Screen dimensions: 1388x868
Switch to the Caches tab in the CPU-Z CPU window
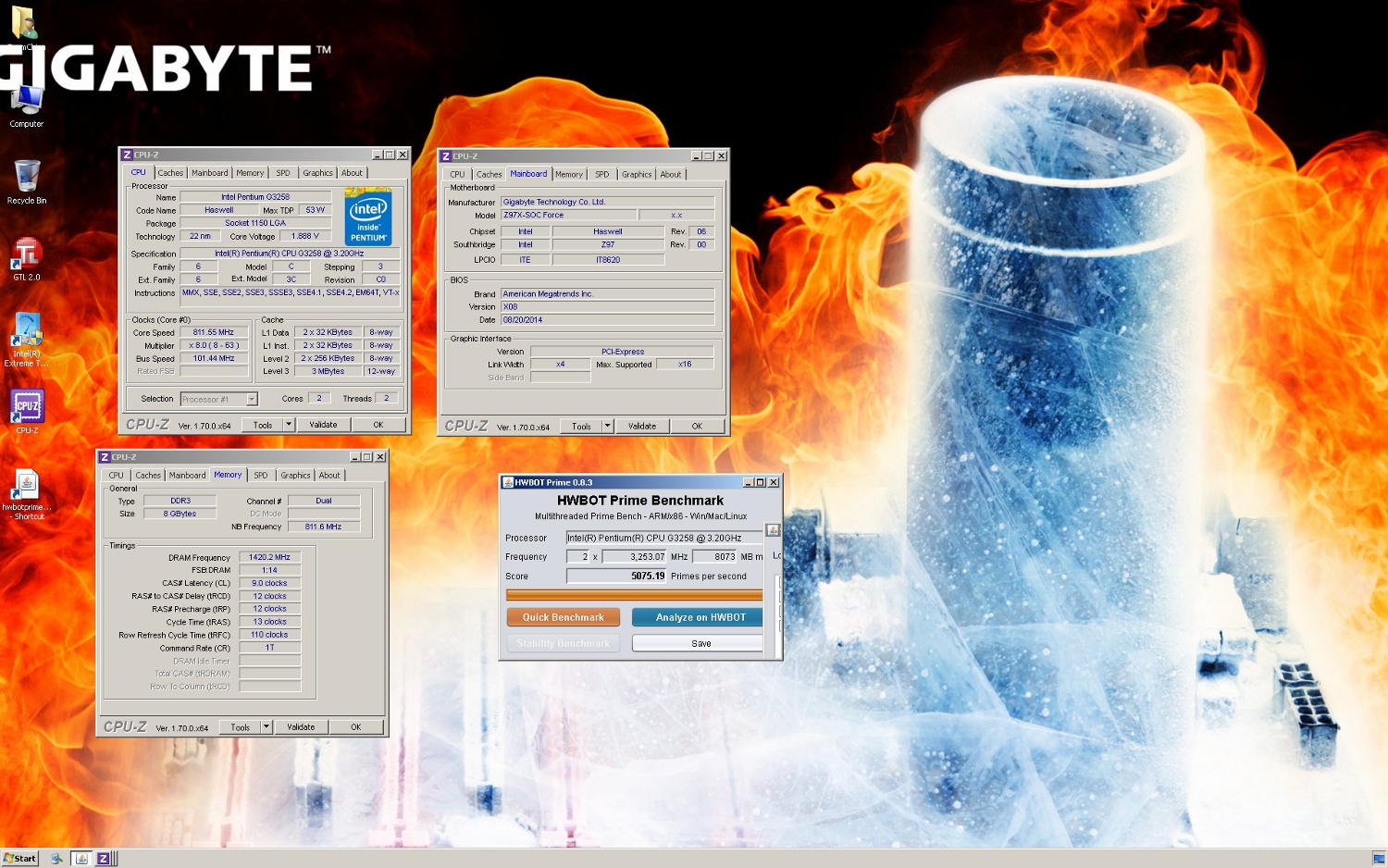click(170, 173)
